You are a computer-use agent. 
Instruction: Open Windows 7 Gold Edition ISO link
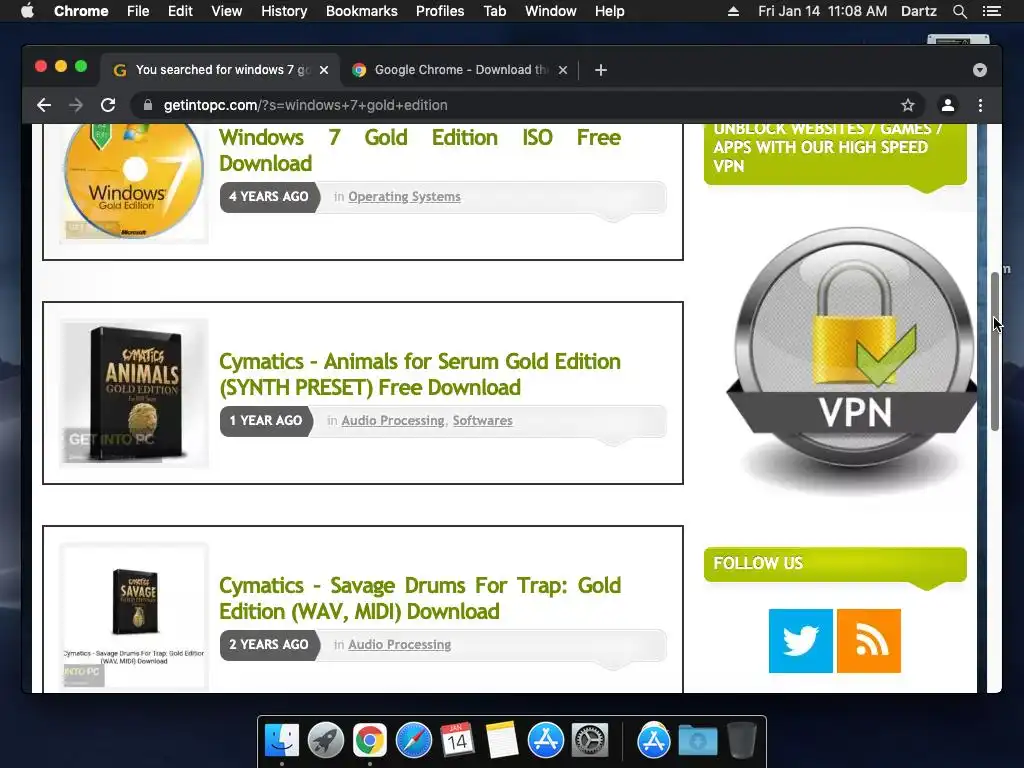coord(420,150)
